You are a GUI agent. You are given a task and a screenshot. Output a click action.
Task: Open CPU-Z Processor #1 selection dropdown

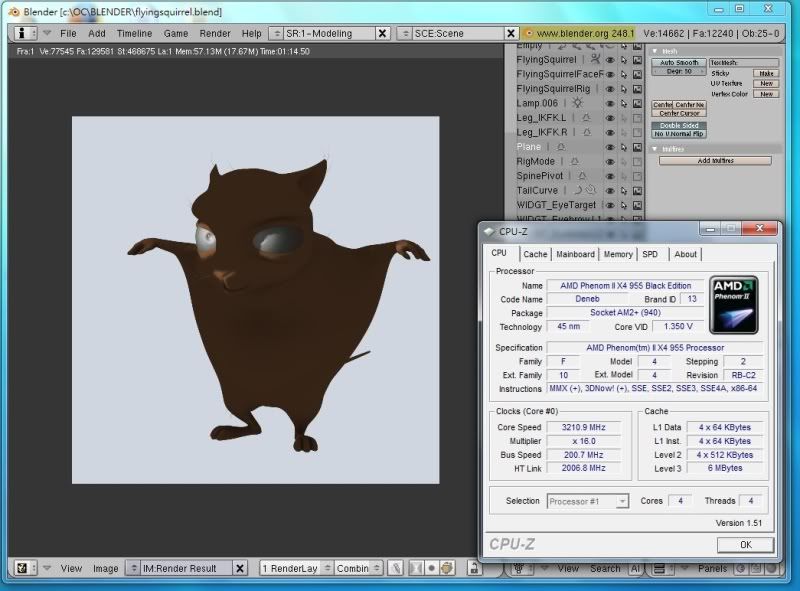pos(588,501)
